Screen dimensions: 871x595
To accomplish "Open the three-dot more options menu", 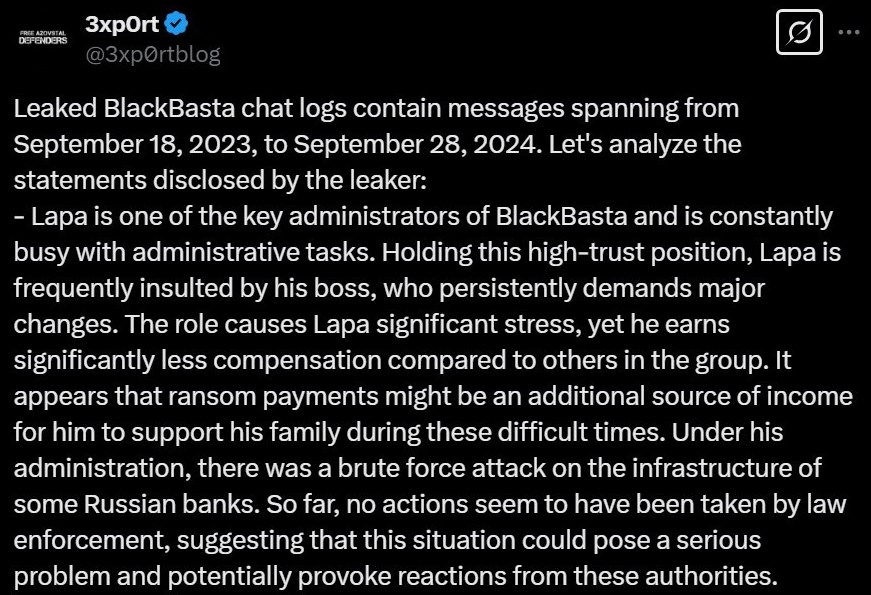I will pyautogui.click(x=849, y=32).
